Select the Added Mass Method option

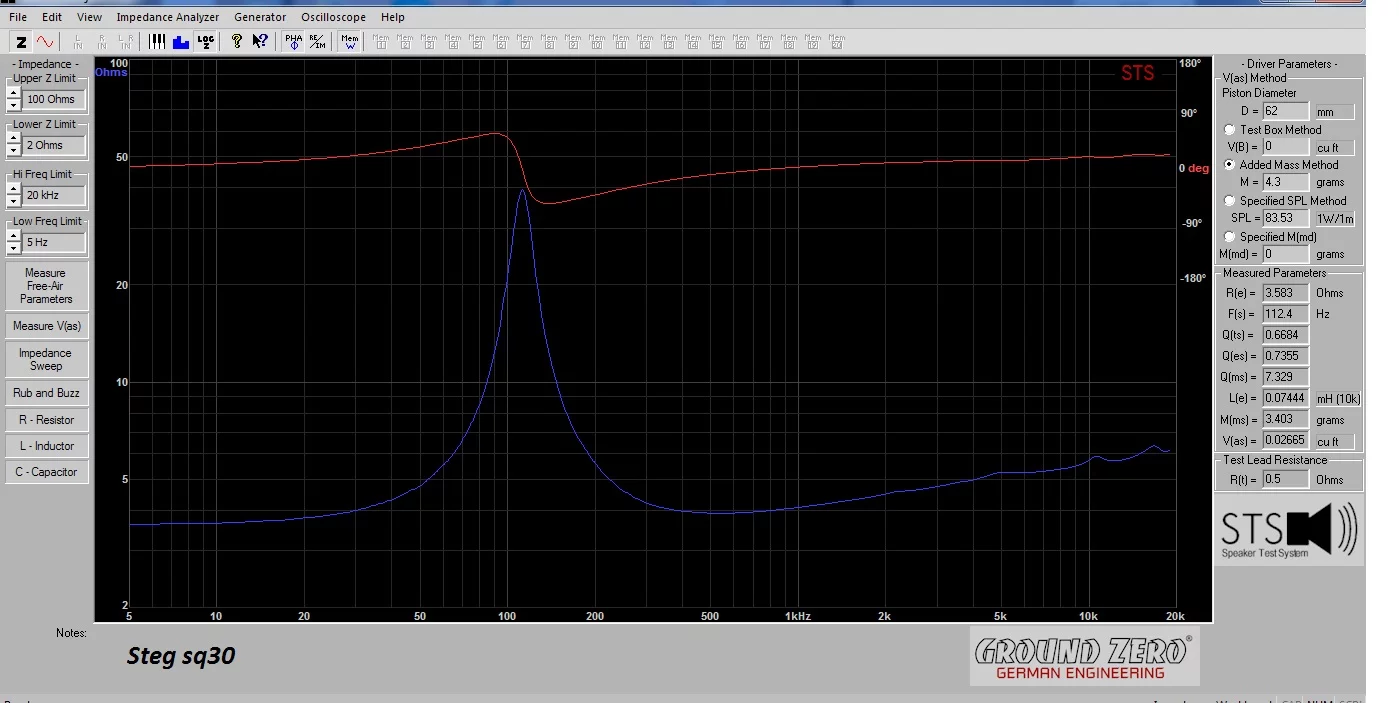click(x=1229, y=165)
